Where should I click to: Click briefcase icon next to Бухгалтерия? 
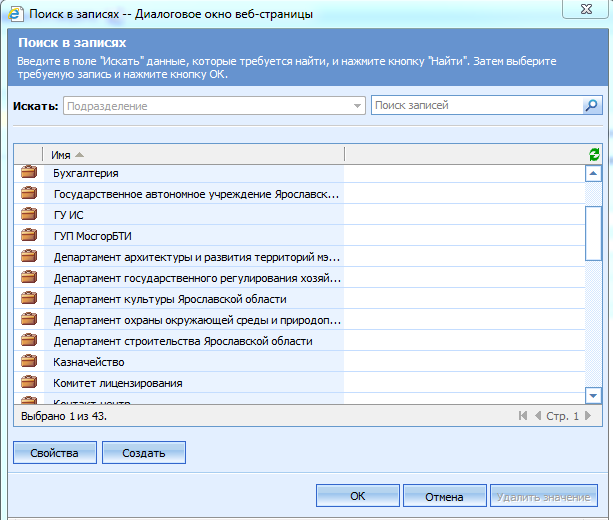tap(29, 173)
